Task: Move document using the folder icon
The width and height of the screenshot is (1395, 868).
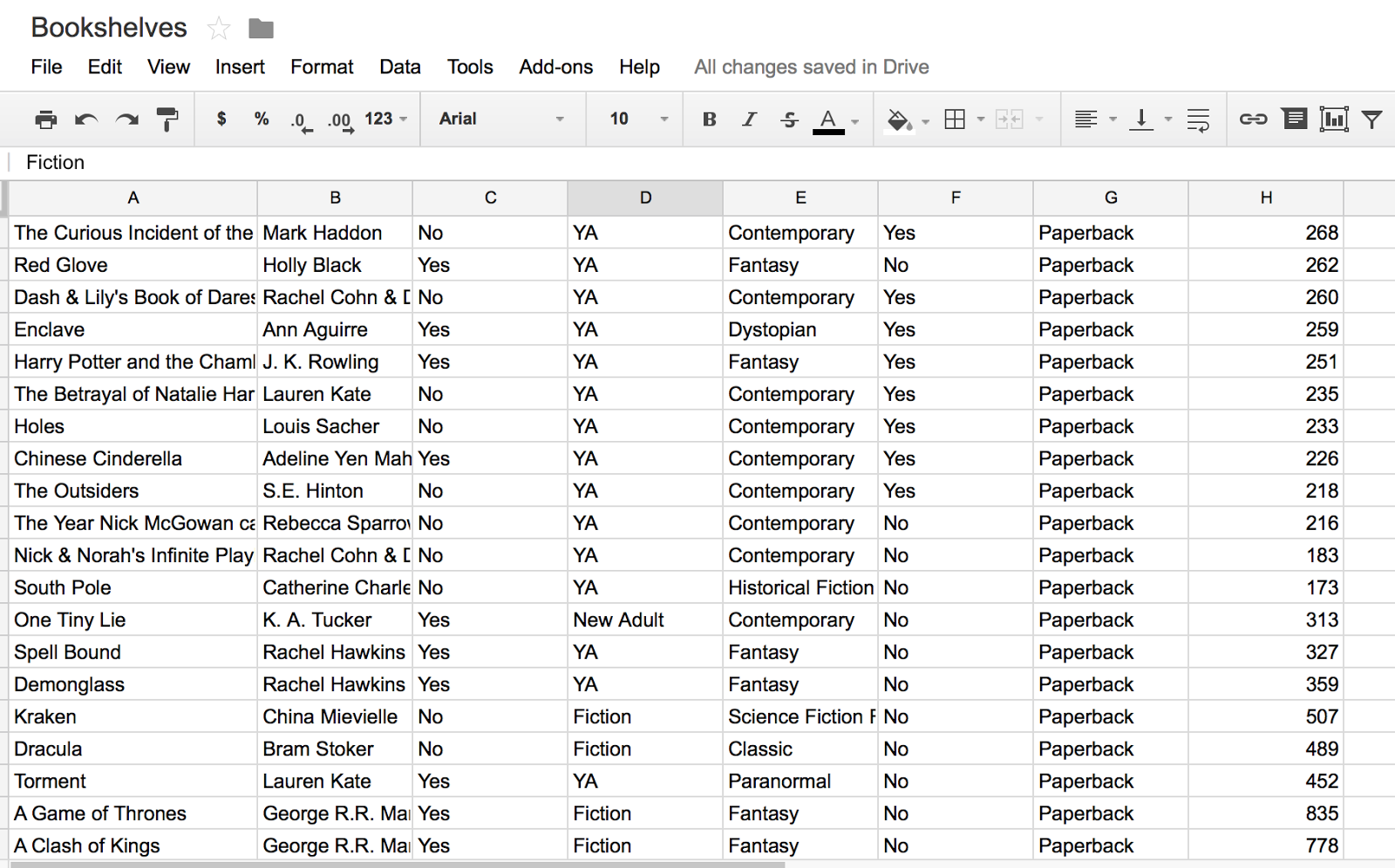Action: [261, 29]
